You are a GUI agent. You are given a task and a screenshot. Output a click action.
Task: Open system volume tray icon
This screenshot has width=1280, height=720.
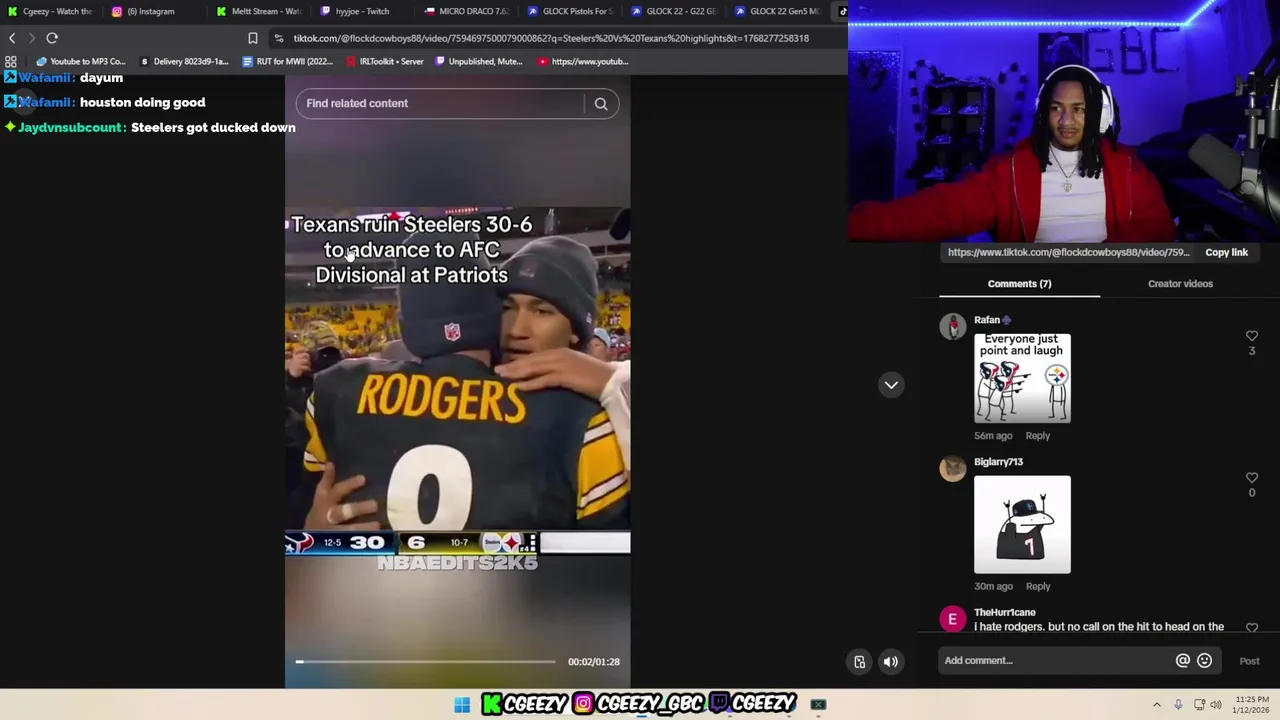1216,705
